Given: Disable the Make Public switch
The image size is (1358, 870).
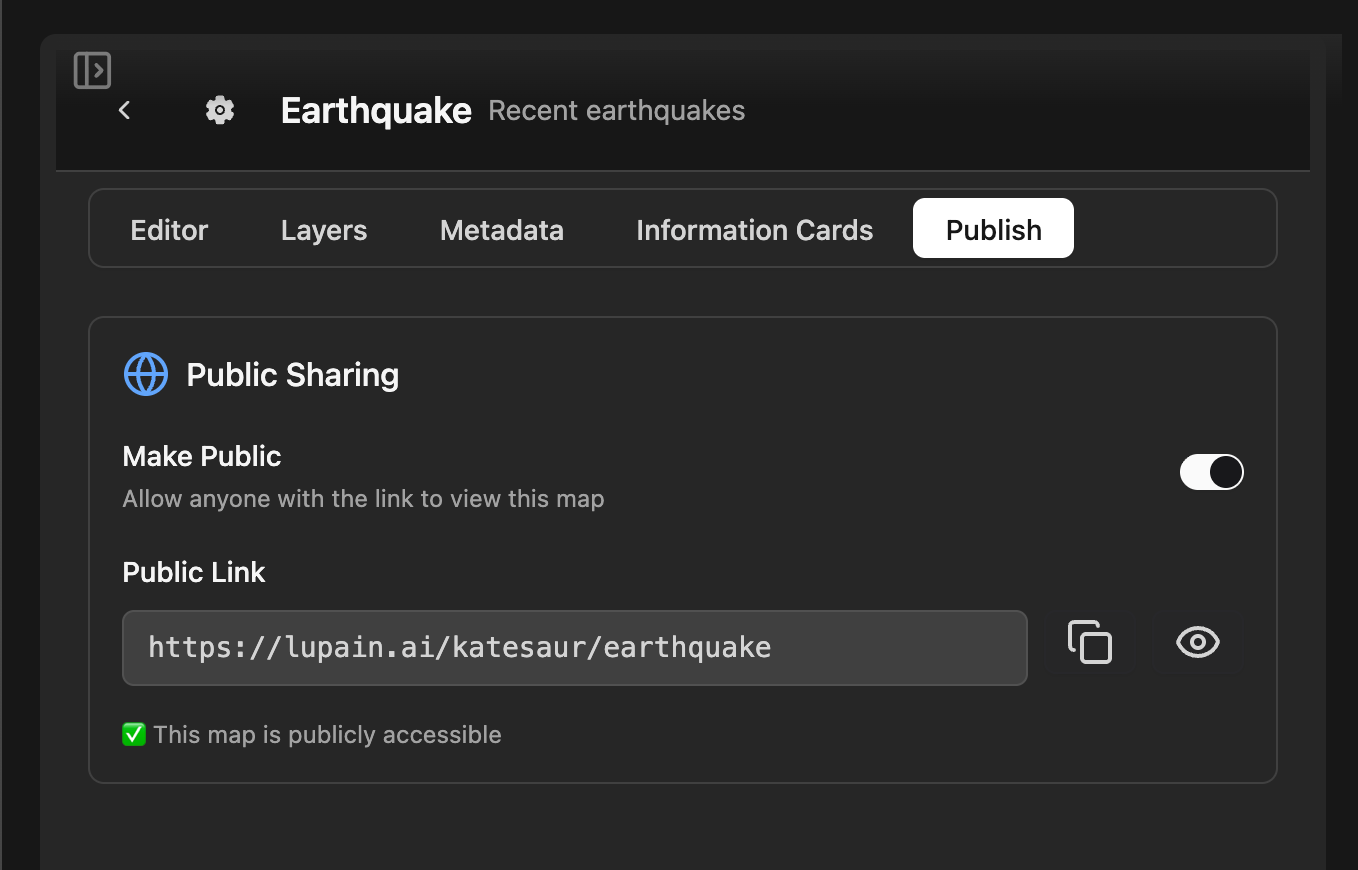Looking at the screenshot, I should (x=1211, y=472).
